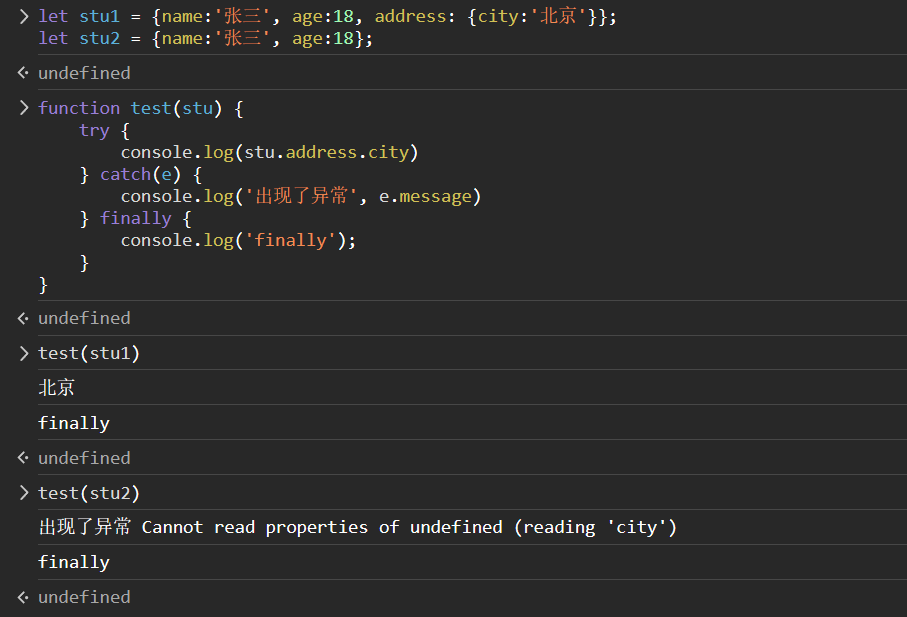Viewport: 907px width, 617px height.
Task: Click the input chevron beside let stu1 declaration
Action: click(24, 17)
